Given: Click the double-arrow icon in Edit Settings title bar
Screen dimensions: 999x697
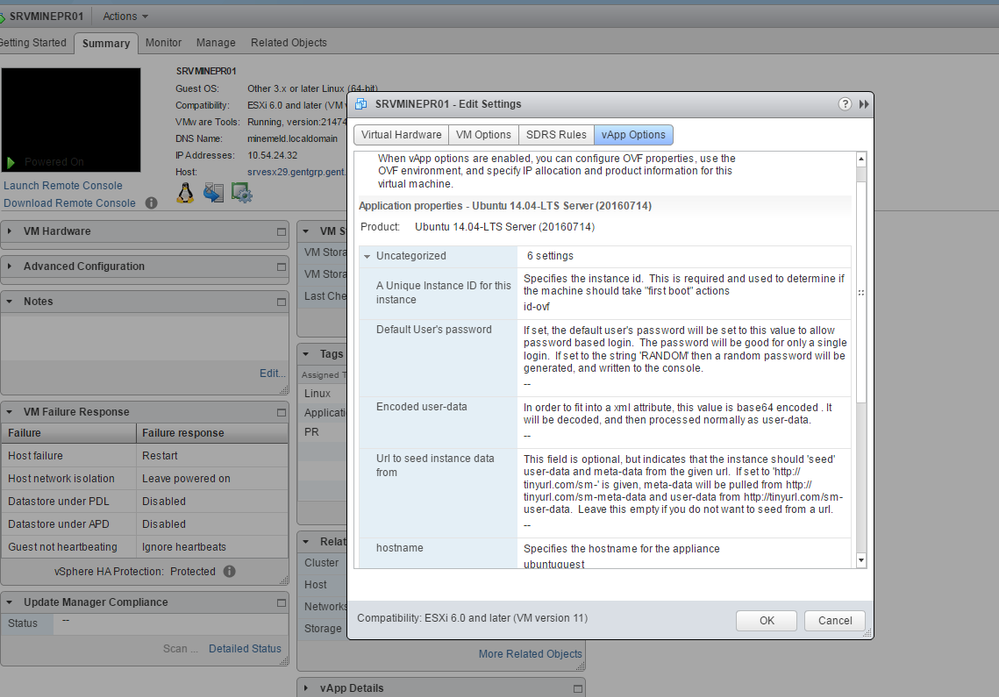Looking at the screenshot, I should point(864,104).
